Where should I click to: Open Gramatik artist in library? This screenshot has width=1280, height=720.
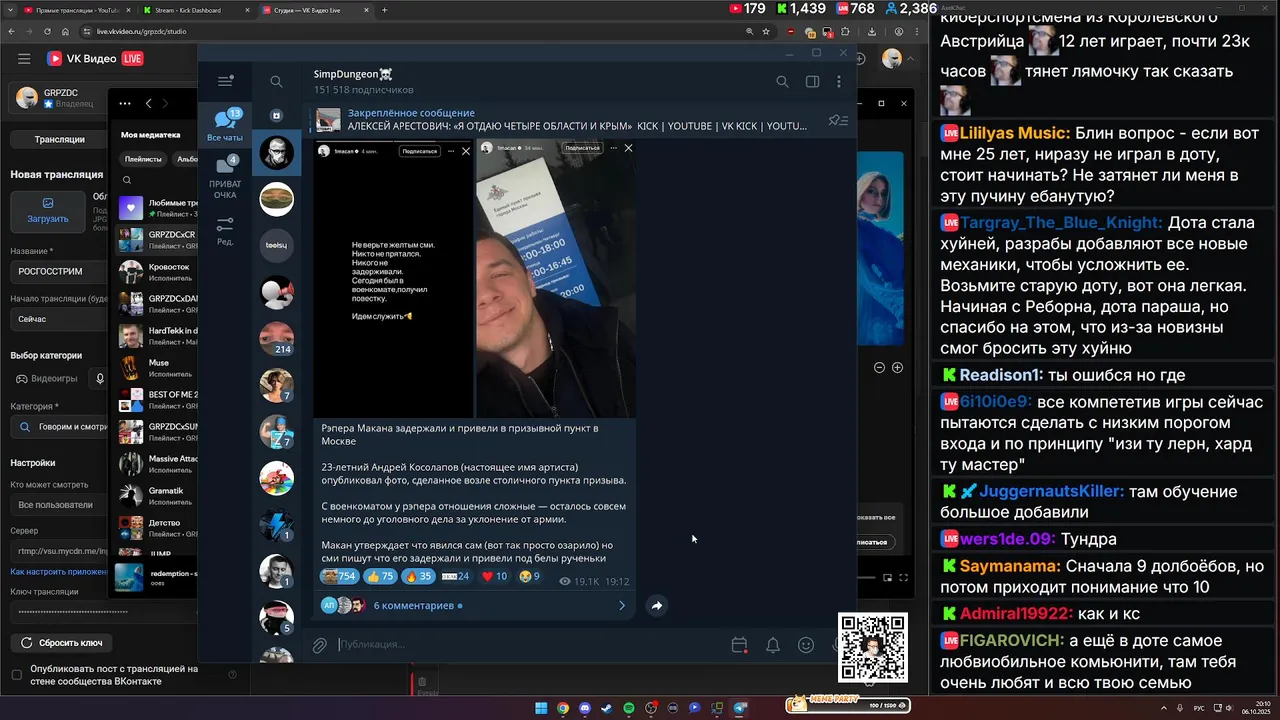pyautogui.click(x=157, y=496)
